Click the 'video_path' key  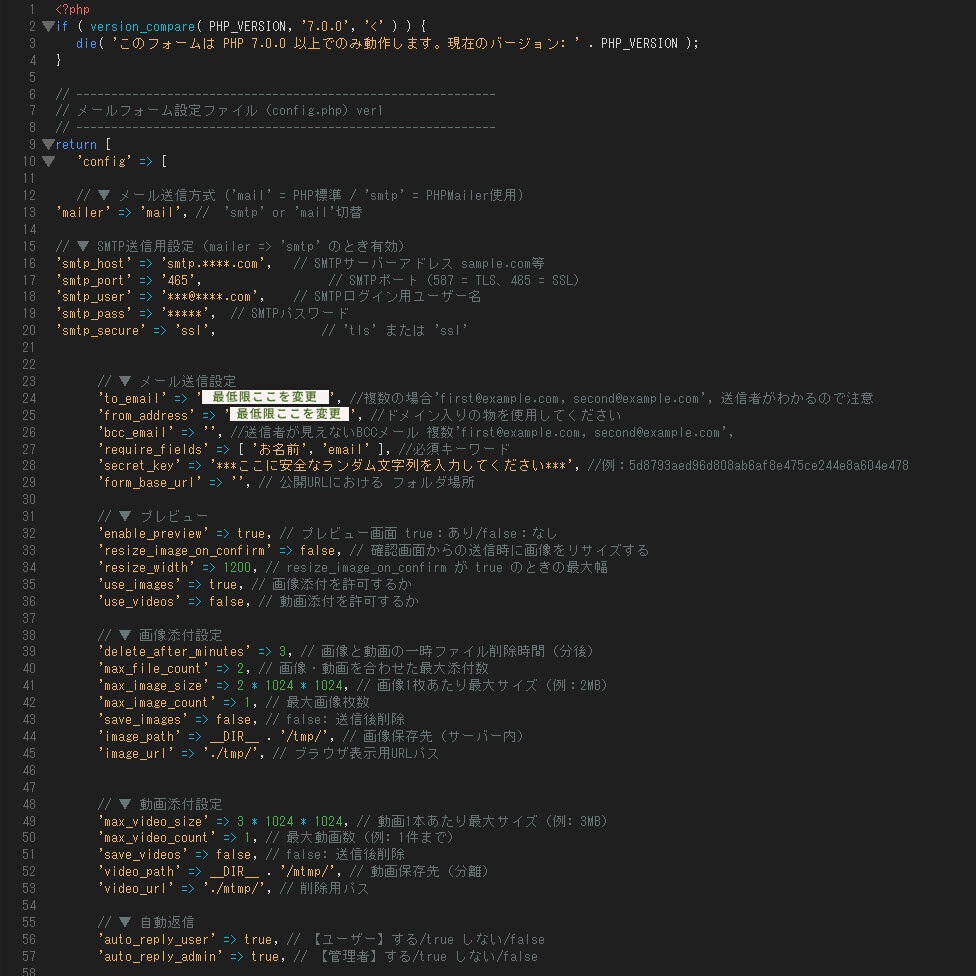(139, 871)
